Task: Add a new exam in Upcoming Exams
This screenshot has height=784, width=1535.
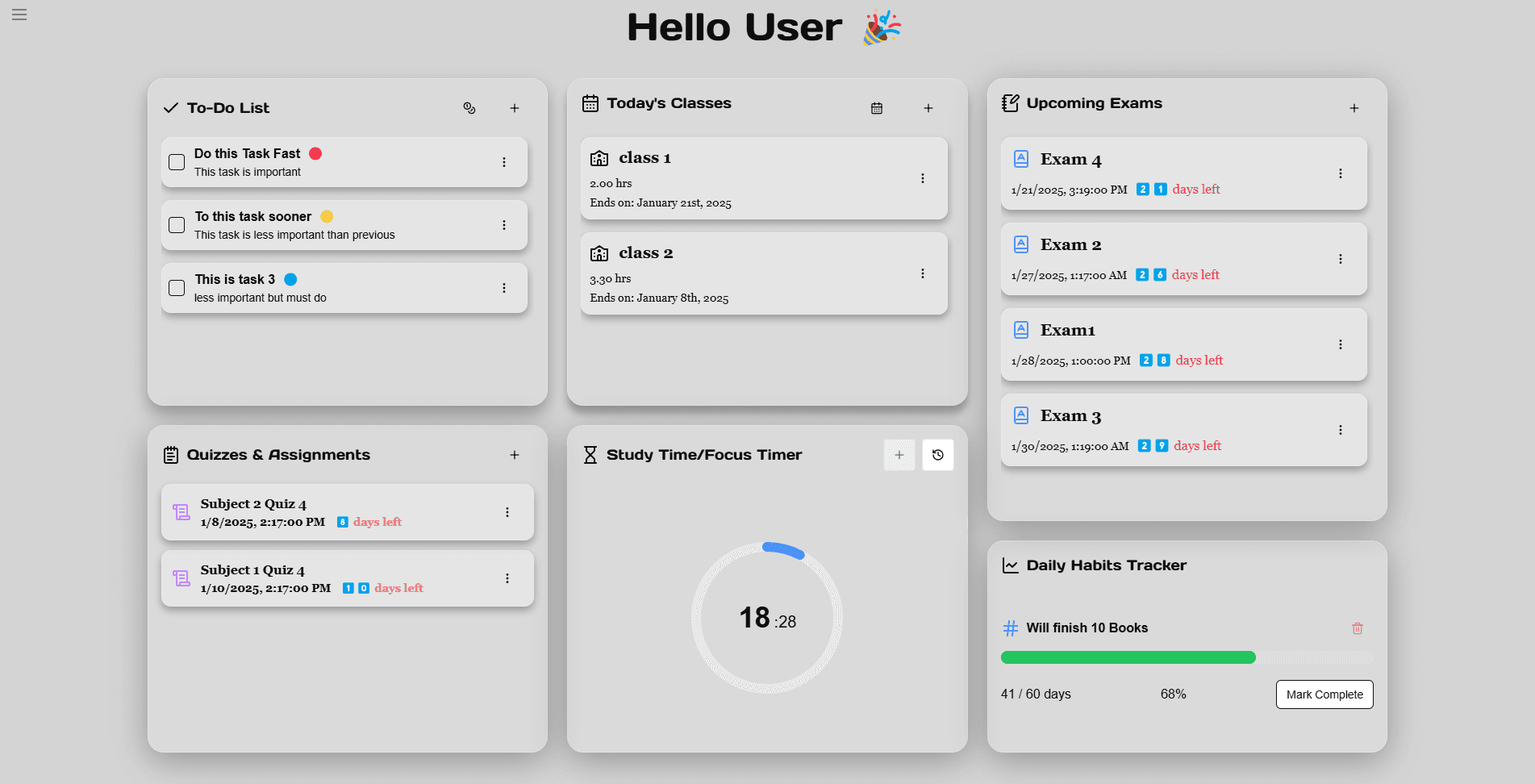Action: pyautogui.click(x=1354, y=107)
